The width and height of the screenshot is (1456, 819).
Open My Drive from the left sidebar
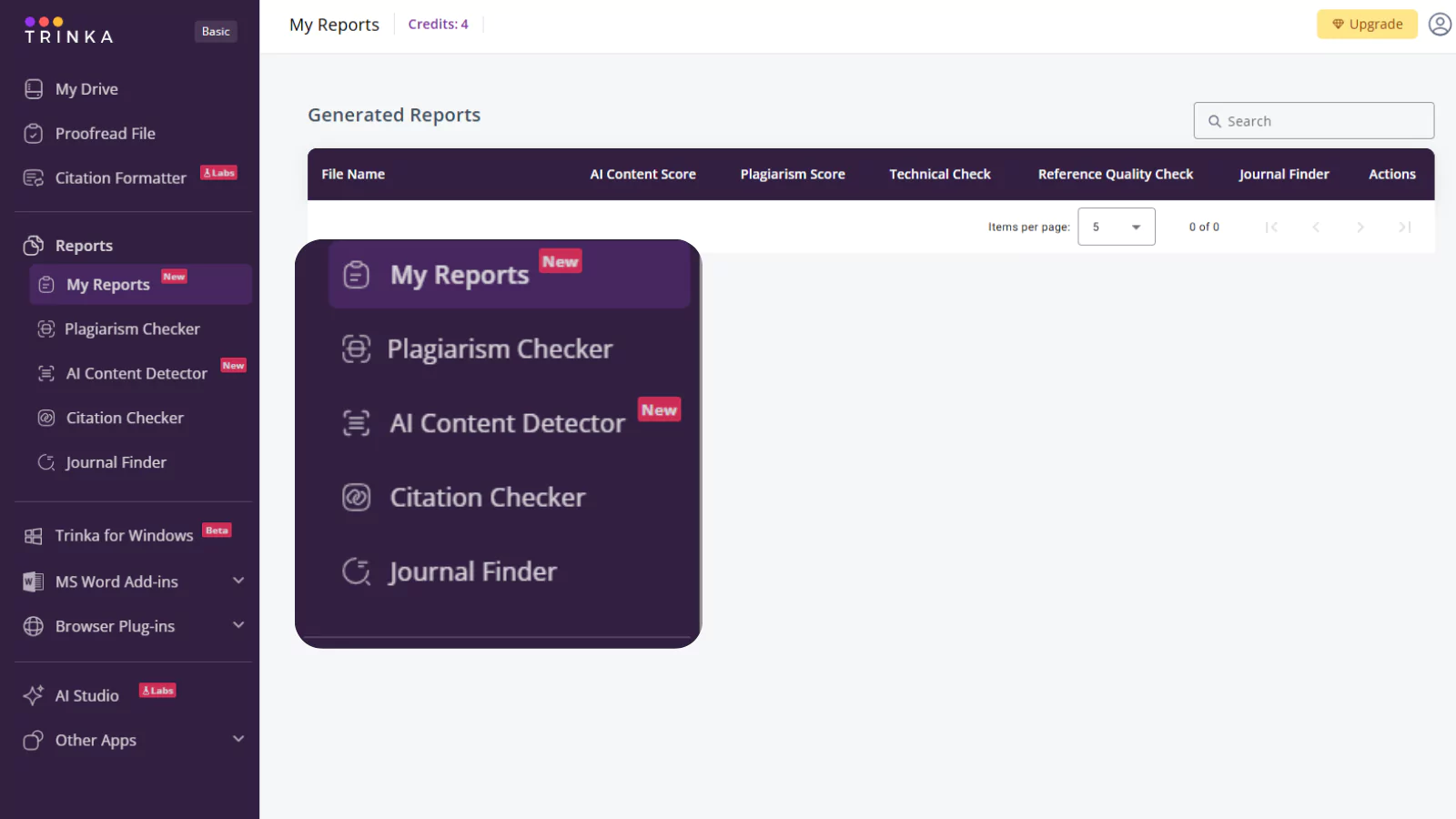click(x=86, y=89)
